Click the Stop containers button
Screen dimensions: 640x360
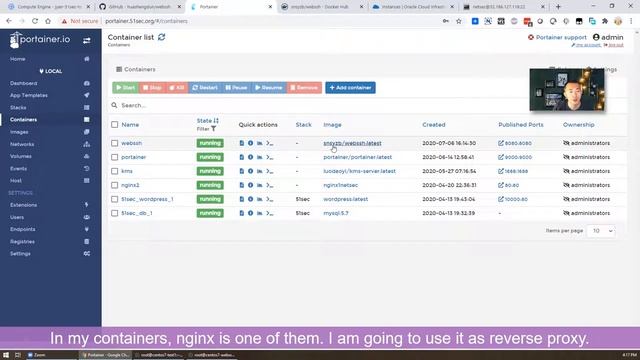click(152, 88)
